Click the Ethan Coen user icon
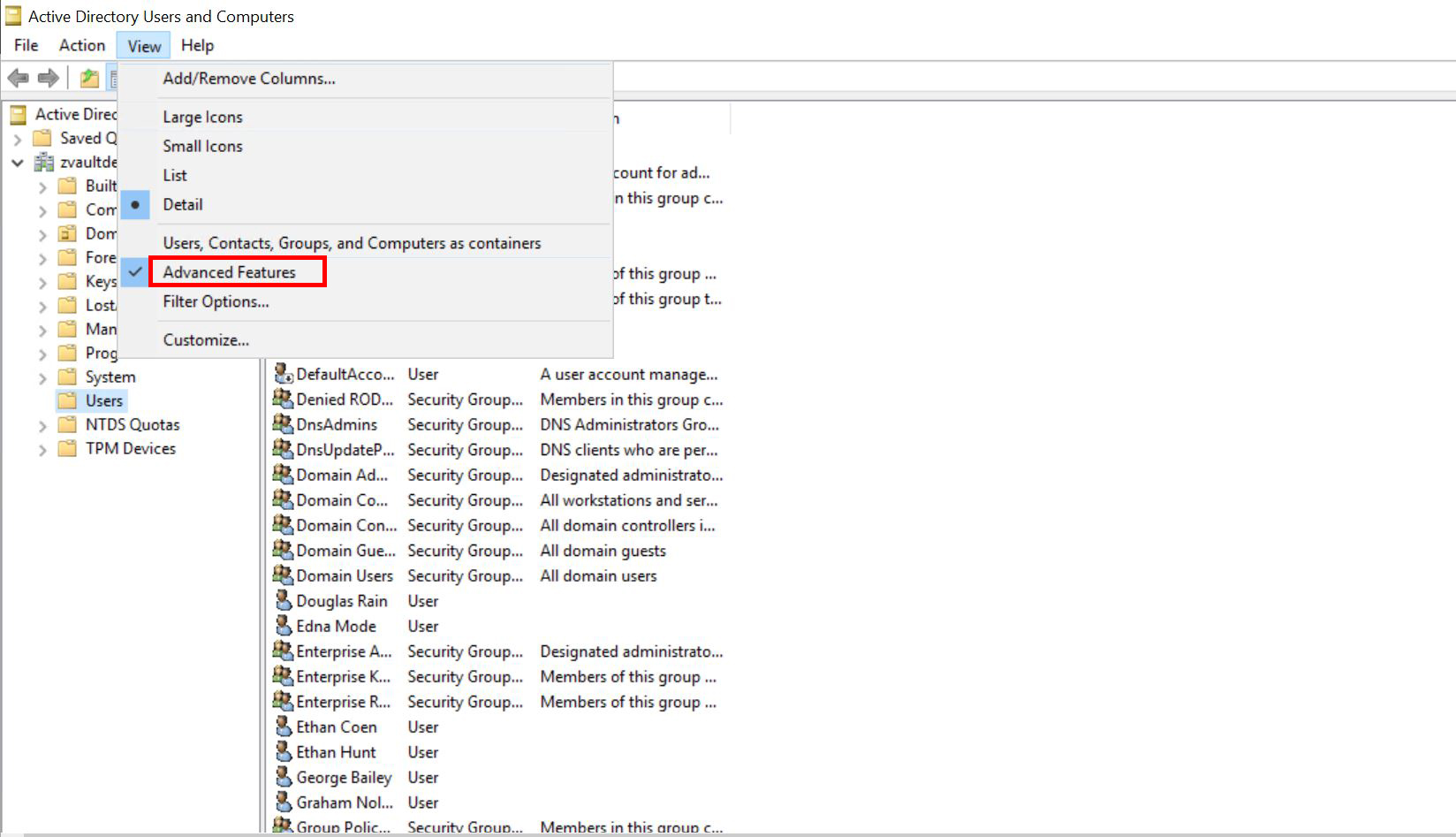This screenshot has width=1456, height=837. coord(283,727)
